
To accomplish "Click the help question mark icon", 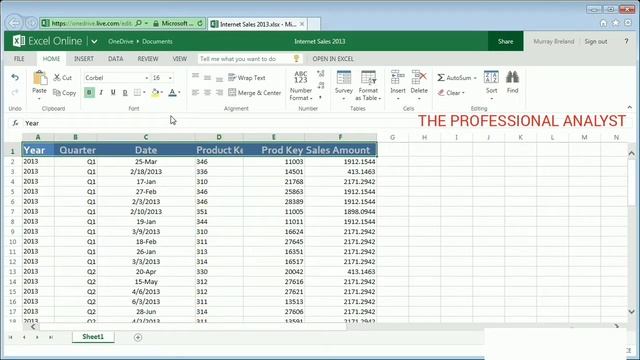I will pos(626,41).
